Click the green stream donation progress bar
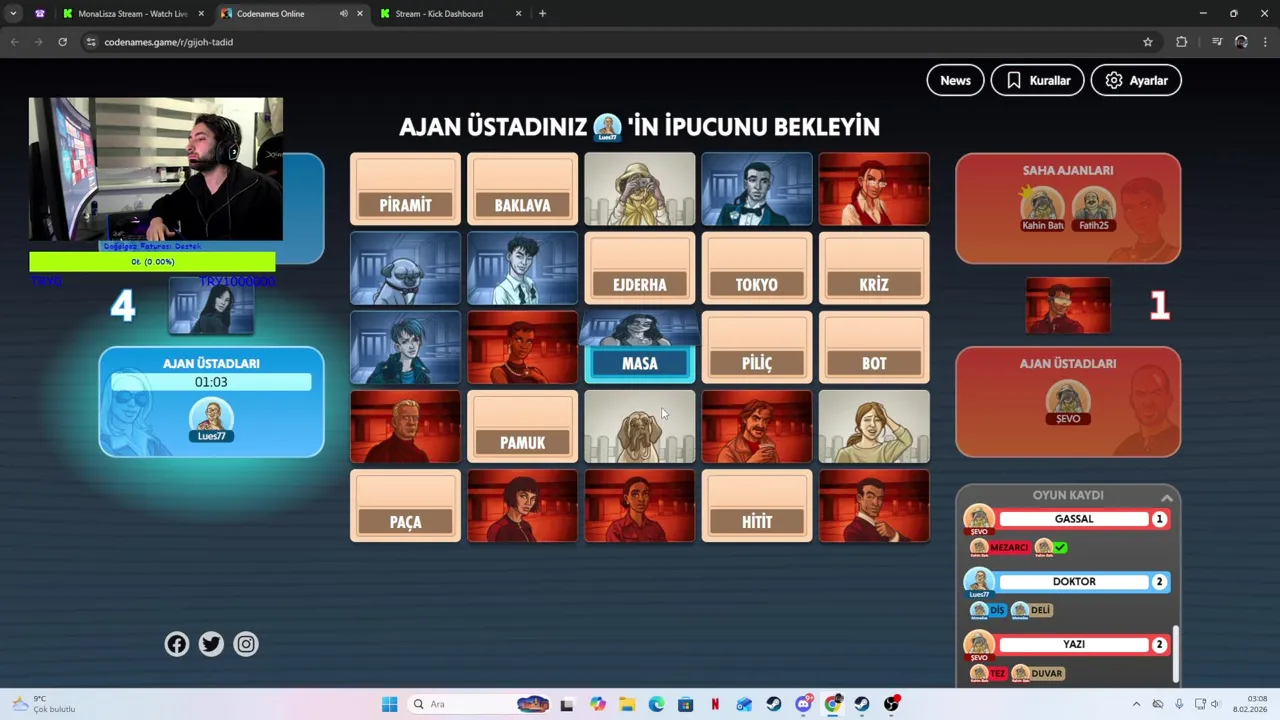Image resolution: width=1280 pixels, height=720 pixels. tap(152, 262)
